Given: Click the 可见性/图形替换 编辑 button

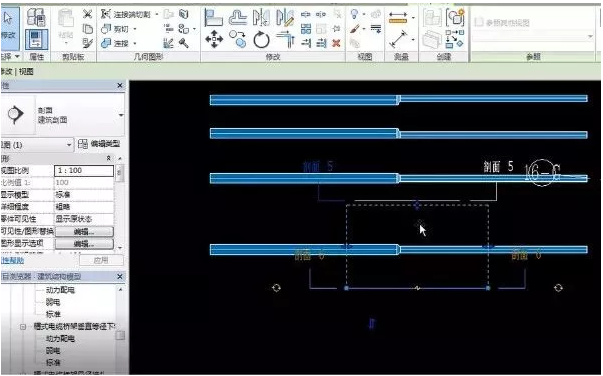Looking at the screenshot, I should pos(84,231).
